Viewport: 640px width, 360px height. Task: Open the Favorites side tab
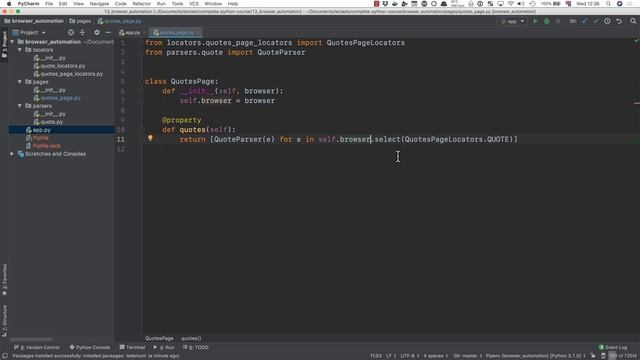pyautogui.click(x=4, y=280)
